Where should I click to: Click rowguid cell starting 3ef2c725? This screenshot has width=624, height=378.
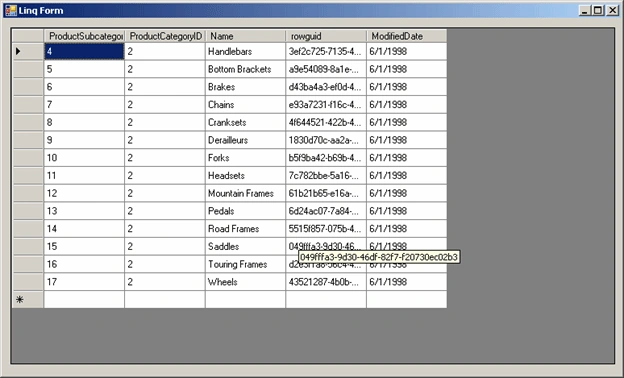326,51
